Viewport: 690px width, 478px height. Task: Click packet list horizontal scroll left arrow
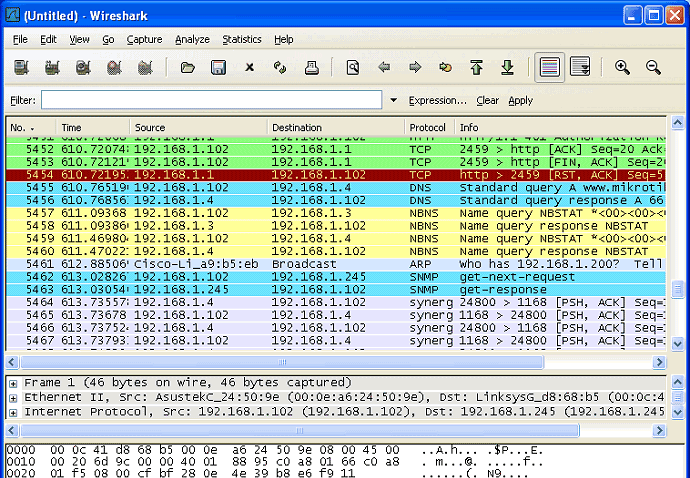coord(12,362)
